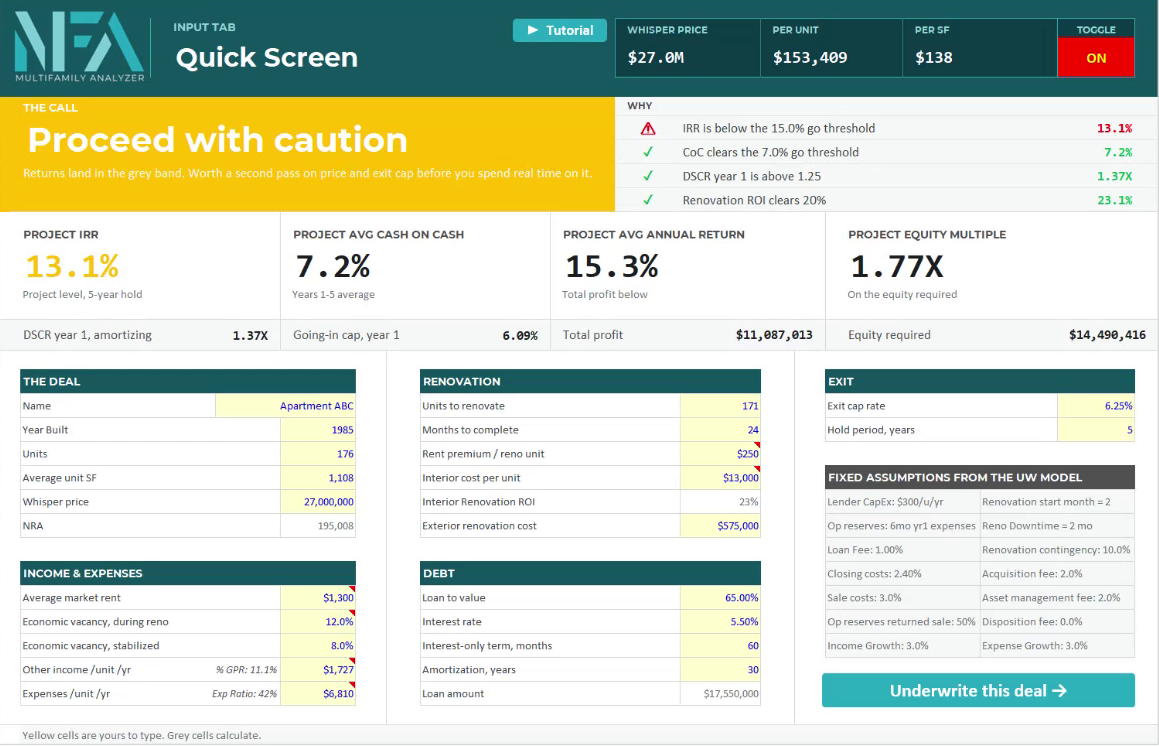1159x746 pixels.
Task: Click the red warning triangle icon next to IRR threshold
Action: [648, 129]
